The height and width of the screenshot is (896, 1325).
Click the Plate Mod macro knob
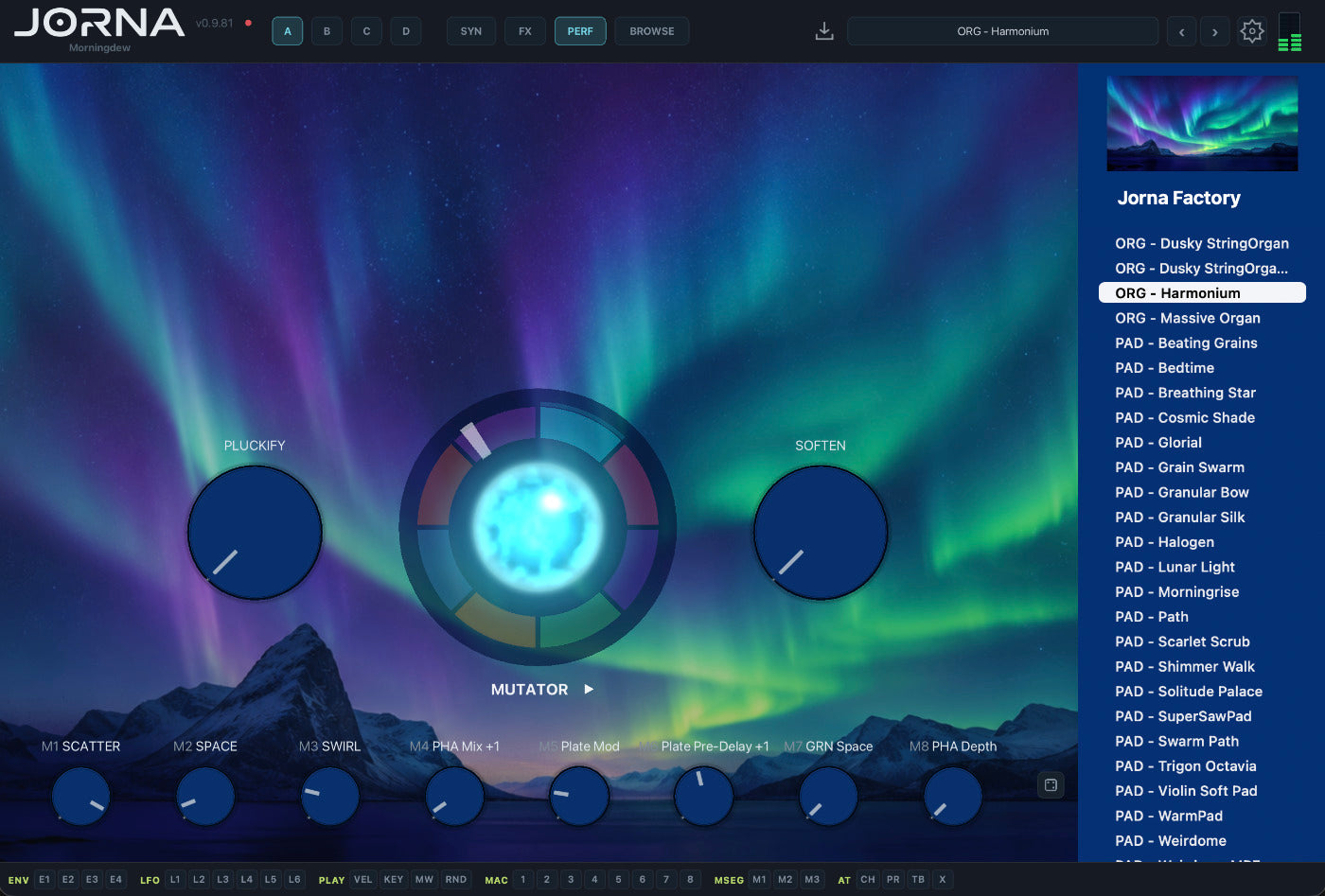pyautogui.click(x=579, y=796)
